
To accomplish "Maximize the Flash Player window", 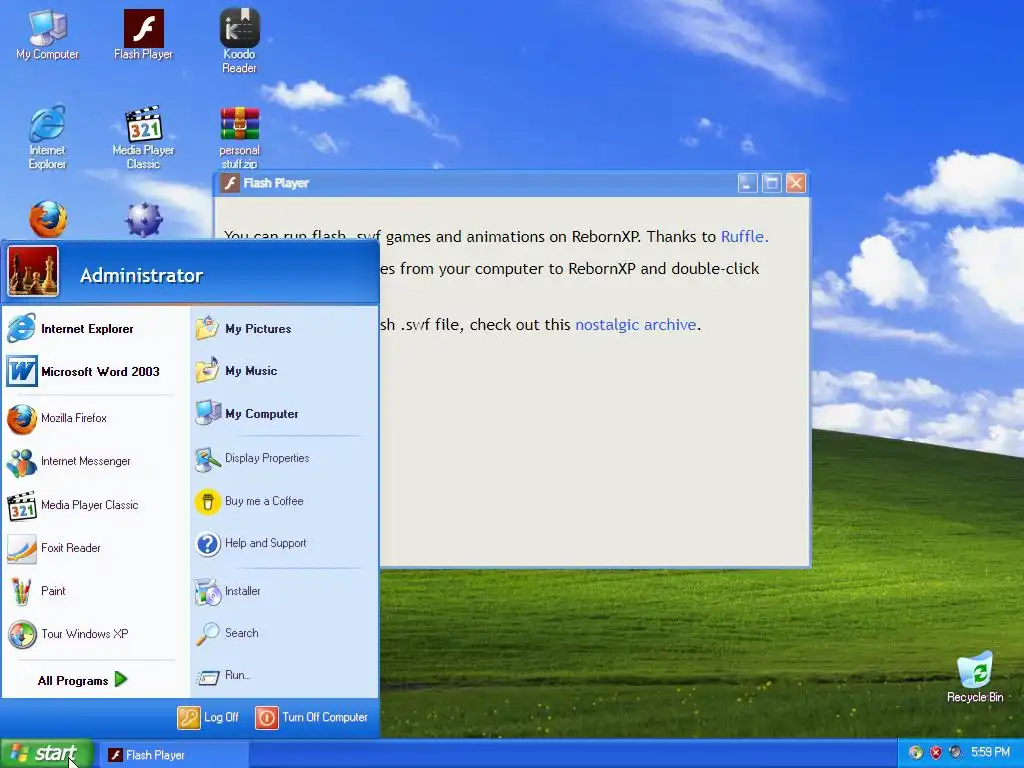I will [x=771, y=183].
